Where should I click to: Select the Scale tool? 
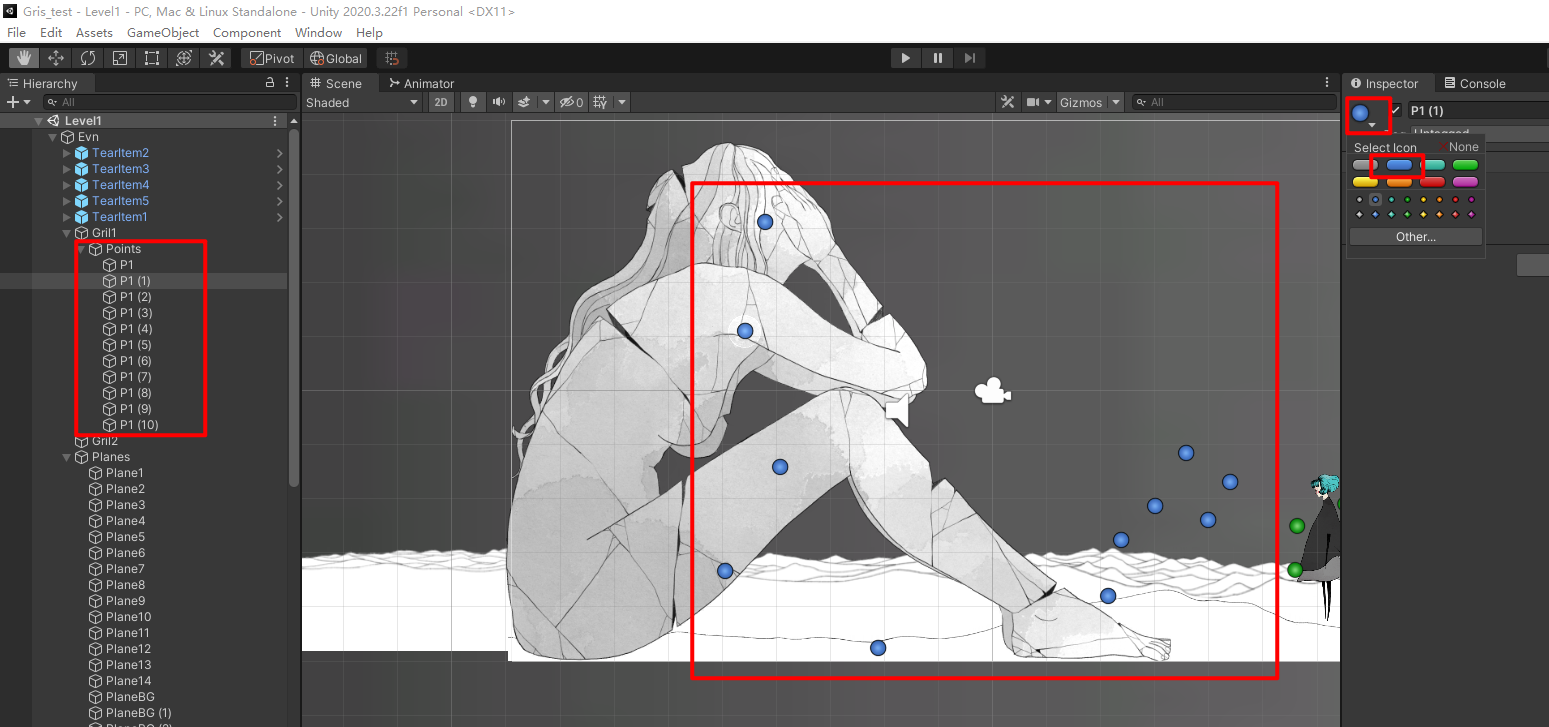coord(120,58)
